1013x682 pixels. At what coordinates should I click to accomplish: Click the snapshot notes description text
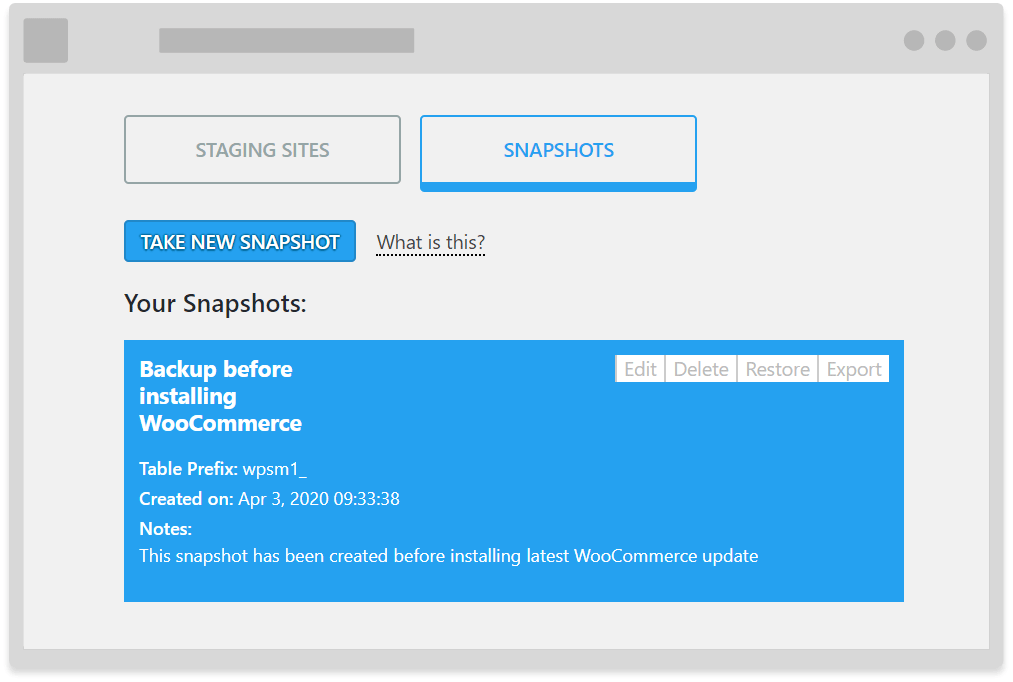[449, 556]
